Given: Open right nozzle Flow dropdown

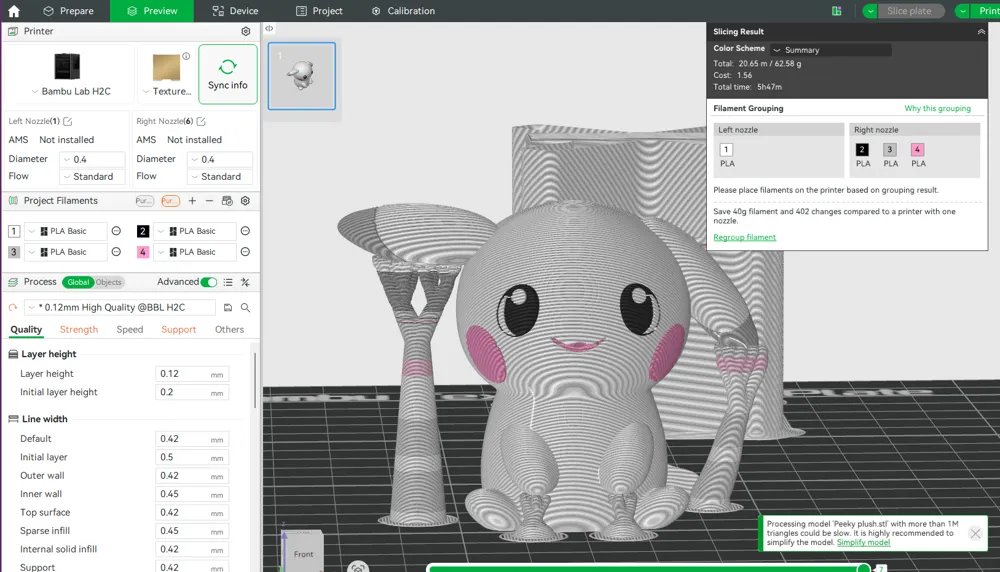Looking at the screenshot, I should coord(221,177).
